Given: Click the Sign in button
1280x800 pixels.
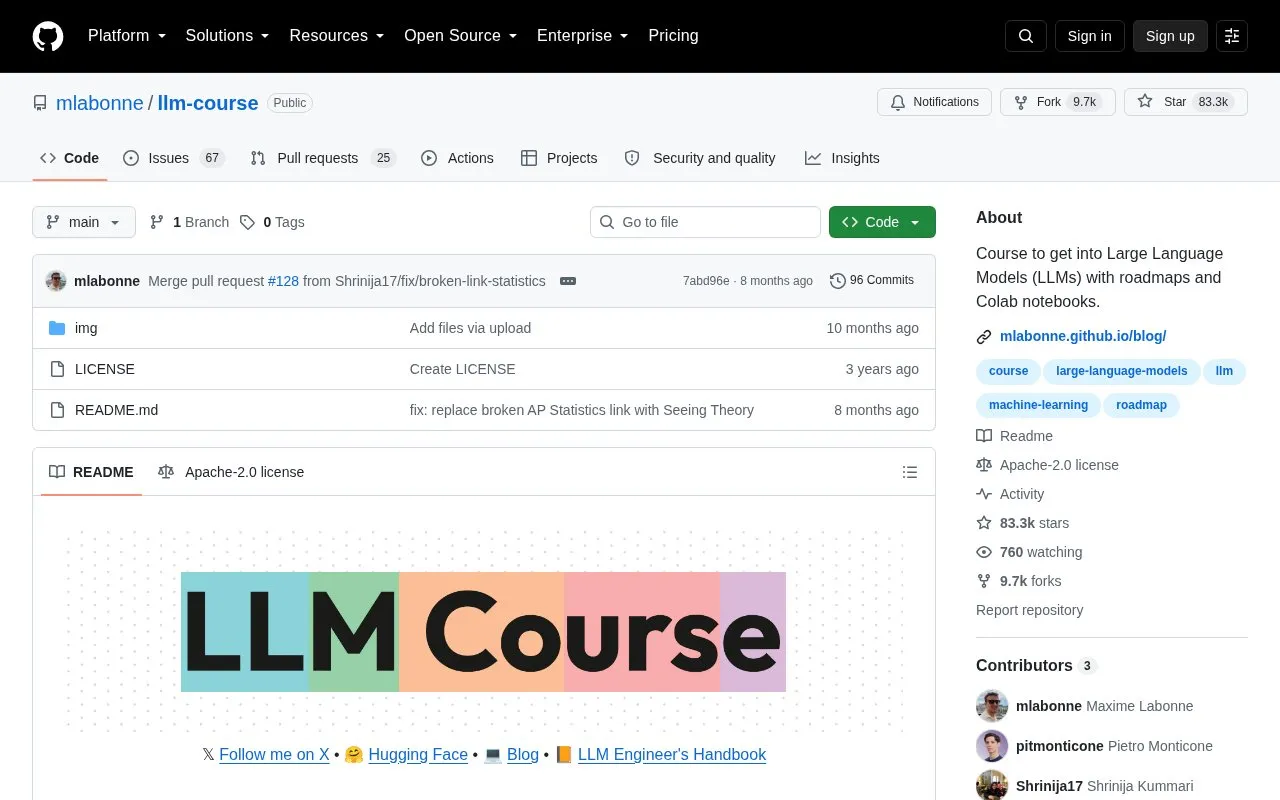Looking at the screenshot, I should (1089, 36).
